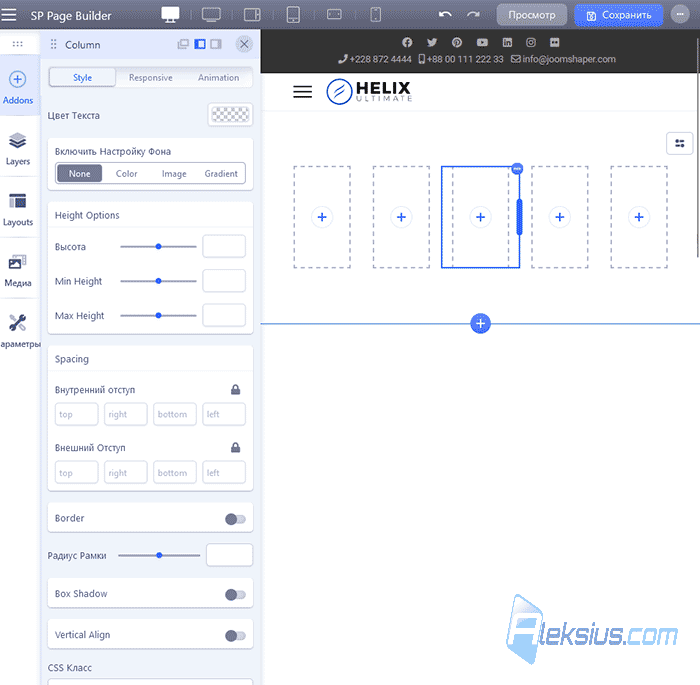Toggle the Border switch
The height and width of the screenshot is (685, 700).
(x=235, y=519)
